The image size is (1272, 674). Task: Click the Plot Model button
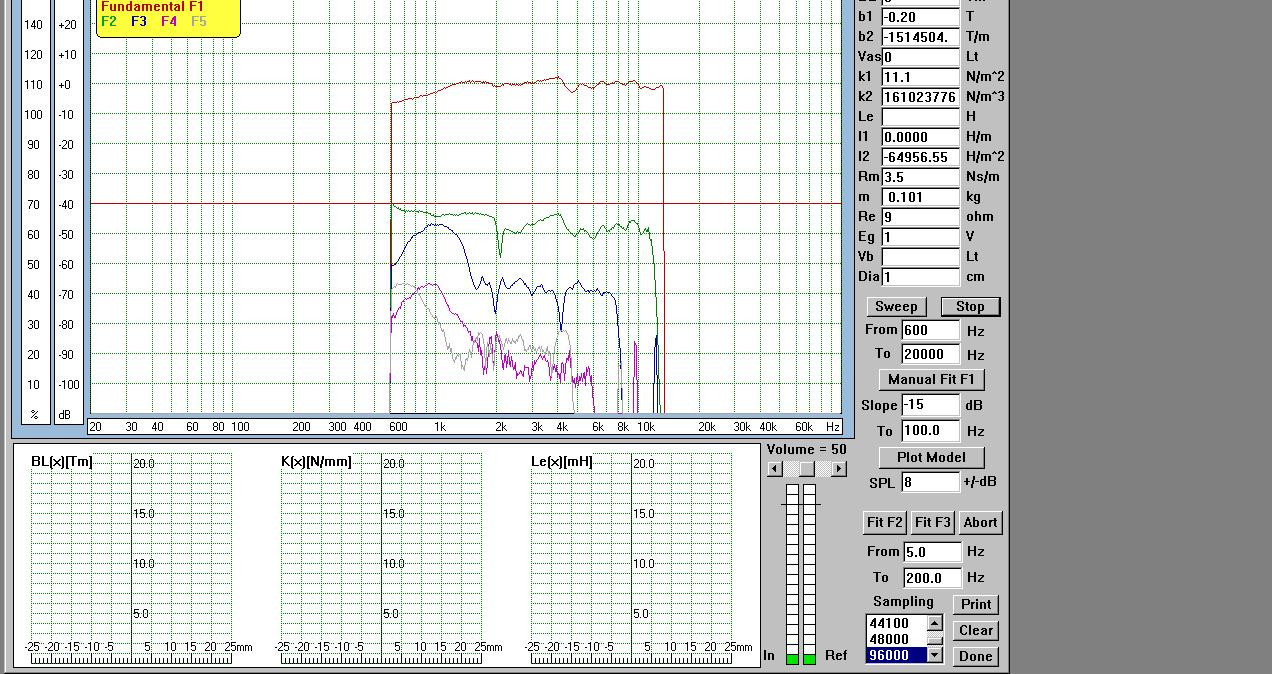[x=931, y=457]
